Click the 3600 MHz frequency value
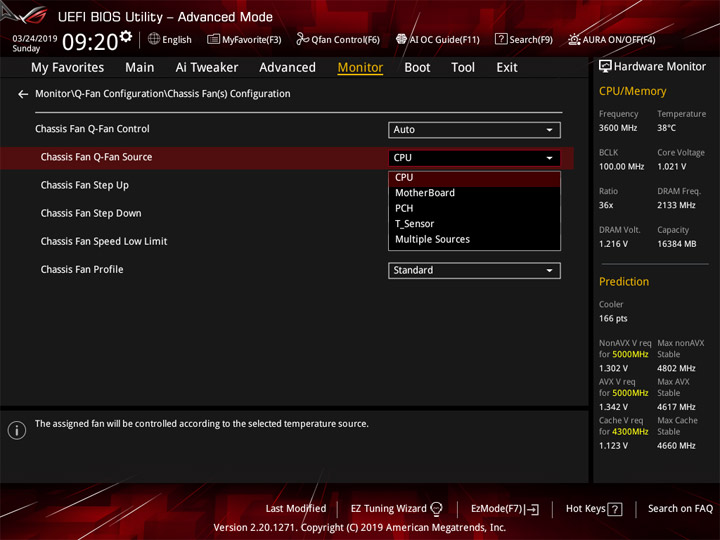This screenshot has height=540, width=720. [618, 128]
